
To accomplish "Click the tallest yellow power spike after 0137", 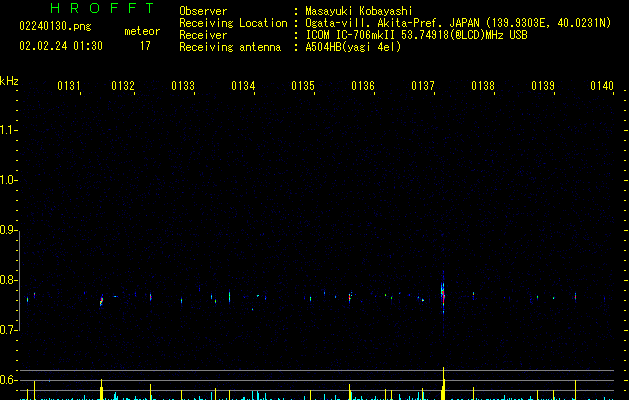I will coord(443,383).
